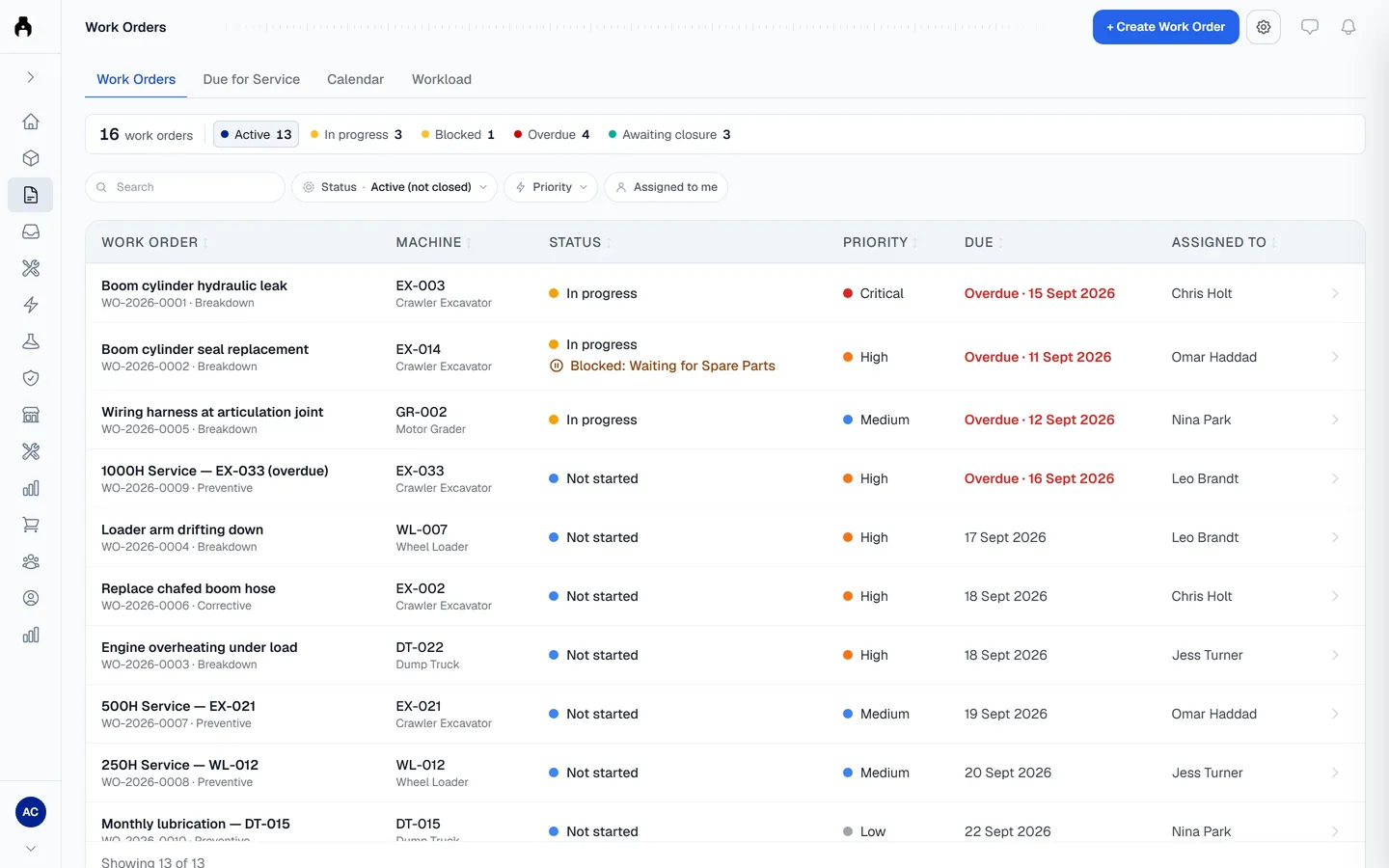Switch to the Work Orders tab
Viewport: 1389px width, 868px height.
136,79
